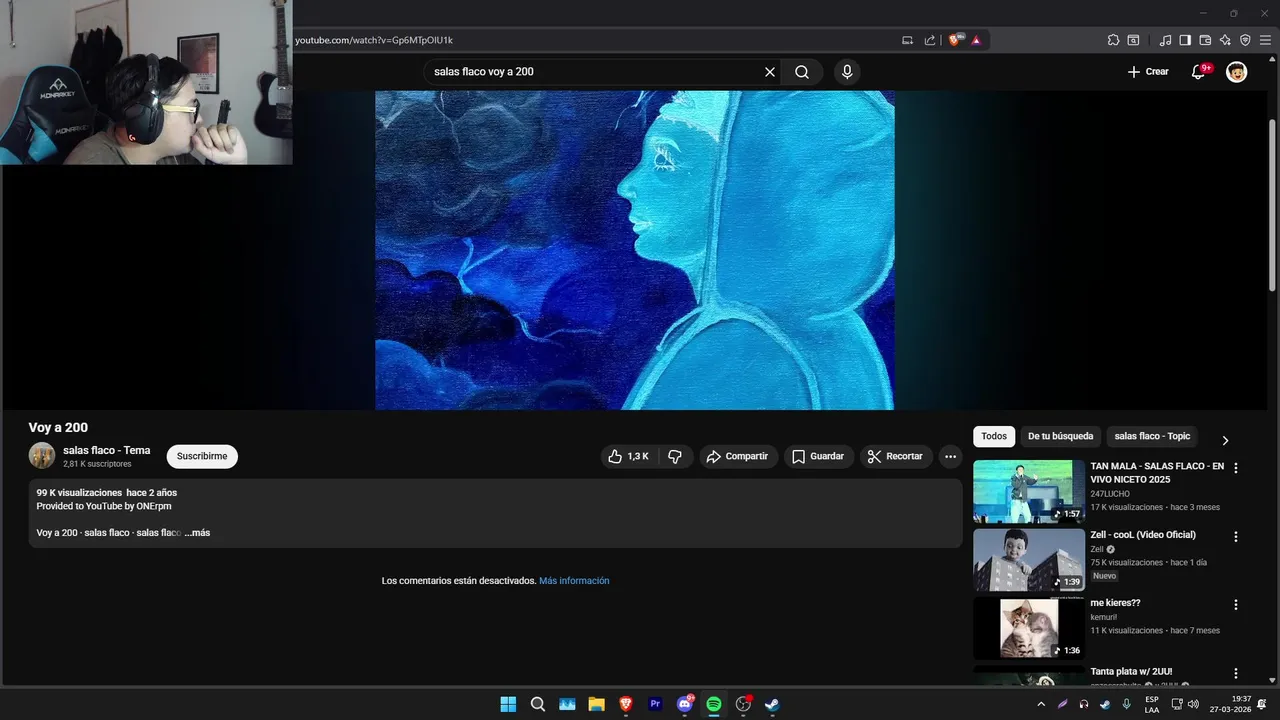The width and height of the screenshot is (1280, 720).
Task: Open Brave VPN shield icon
Action: 1245,41
